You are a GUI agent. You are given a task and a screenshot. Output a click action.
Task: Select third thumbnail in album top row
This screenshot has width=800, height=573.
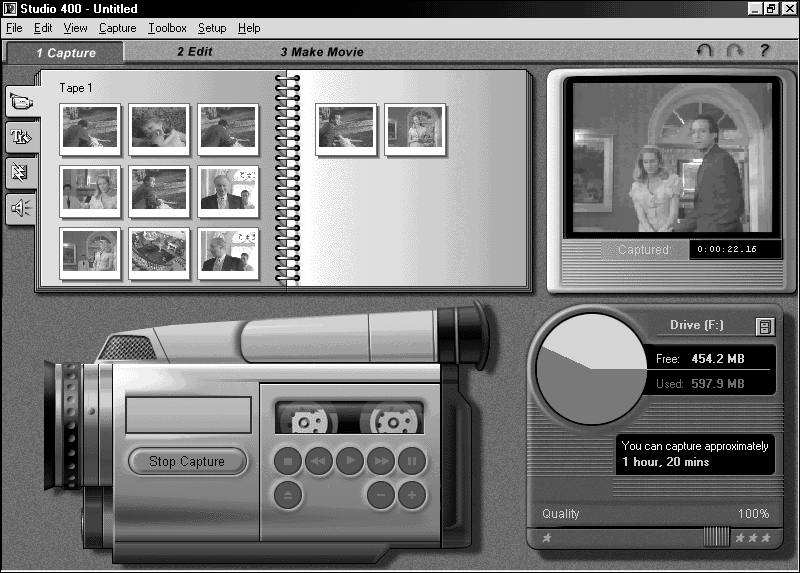pos(228,130)
